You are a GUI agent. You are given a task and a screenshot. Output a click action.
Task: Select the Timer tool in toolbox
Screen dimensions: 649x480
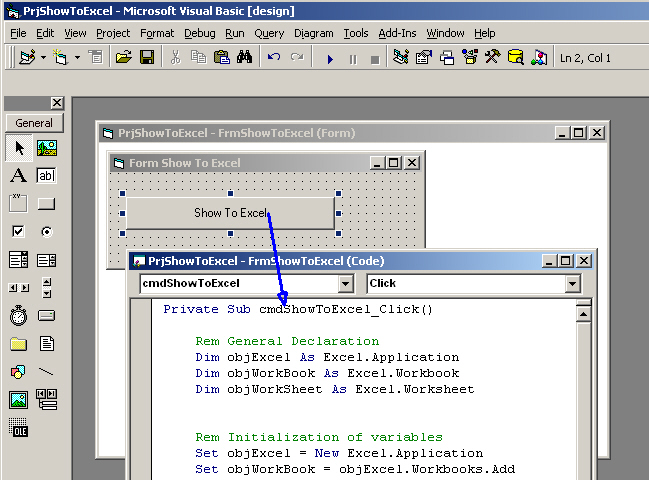(x=19, y=316)
